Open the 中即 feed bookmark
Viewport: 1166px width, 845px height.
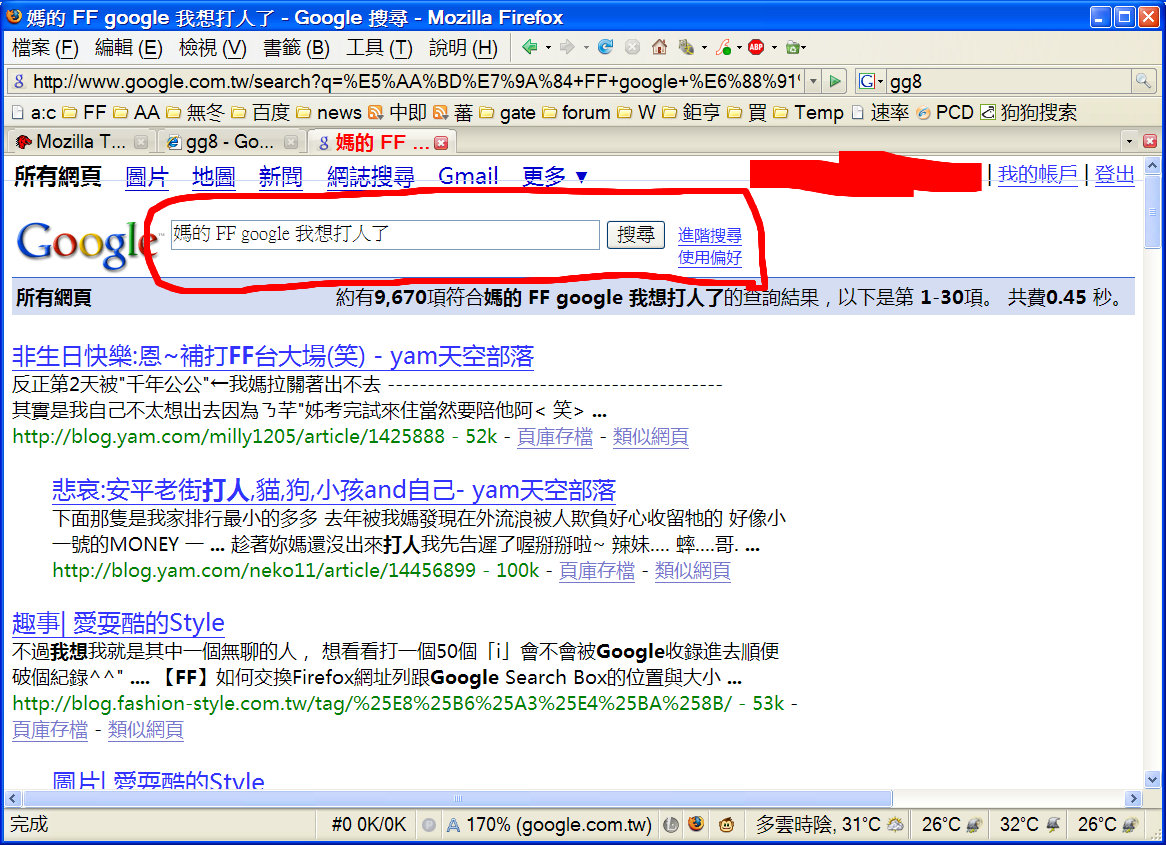398,112
